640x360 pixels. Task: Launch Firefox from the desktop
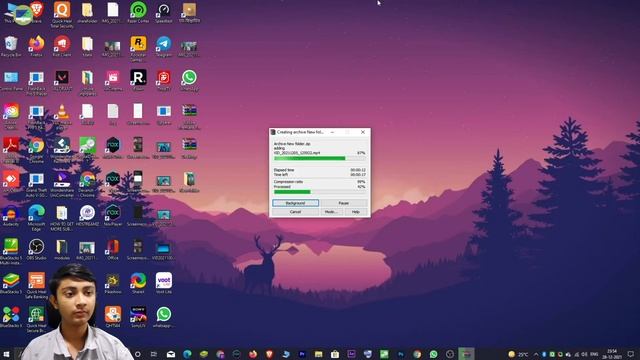coord(36,46)
